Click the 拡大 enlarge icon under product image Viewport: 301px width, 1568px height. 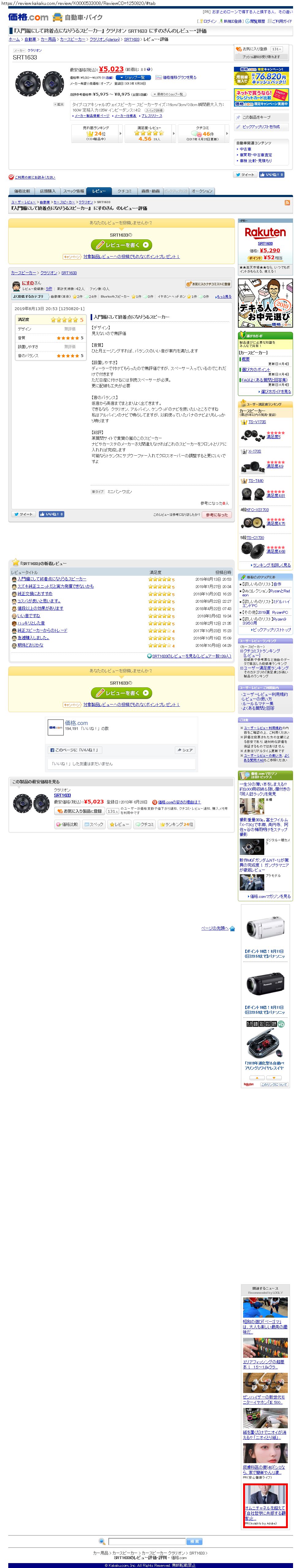click(58, 104)
